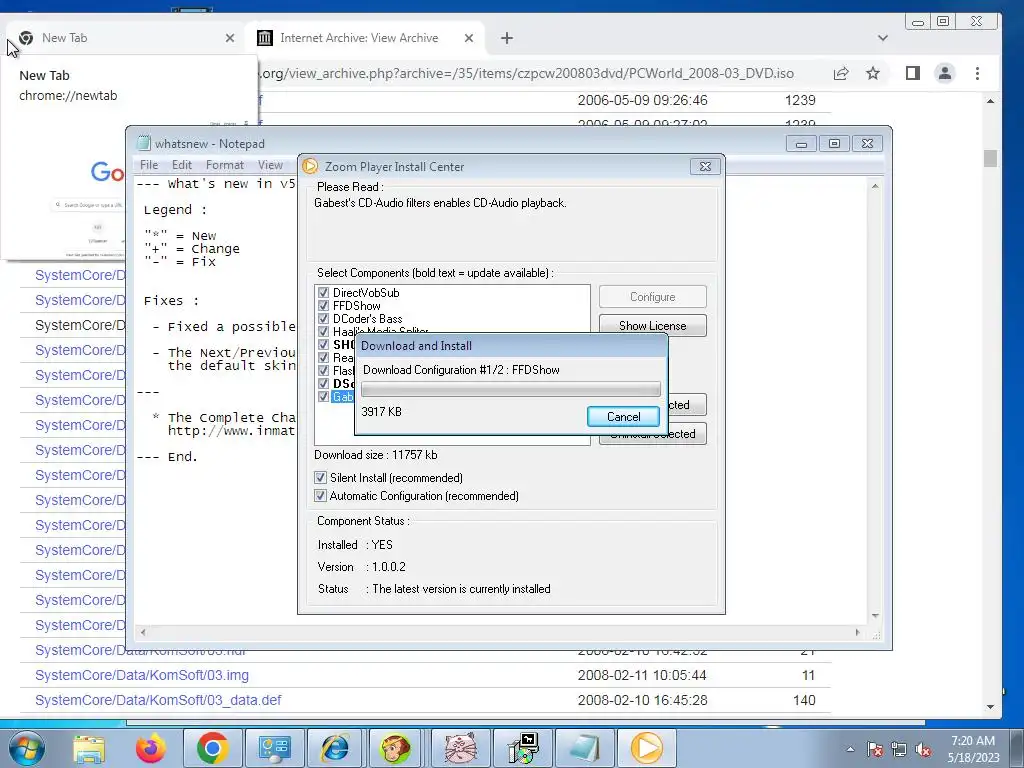Open Zoom Player taskbar icon
This screenshot has height=768, width=1024.
(x=647, y=748)
